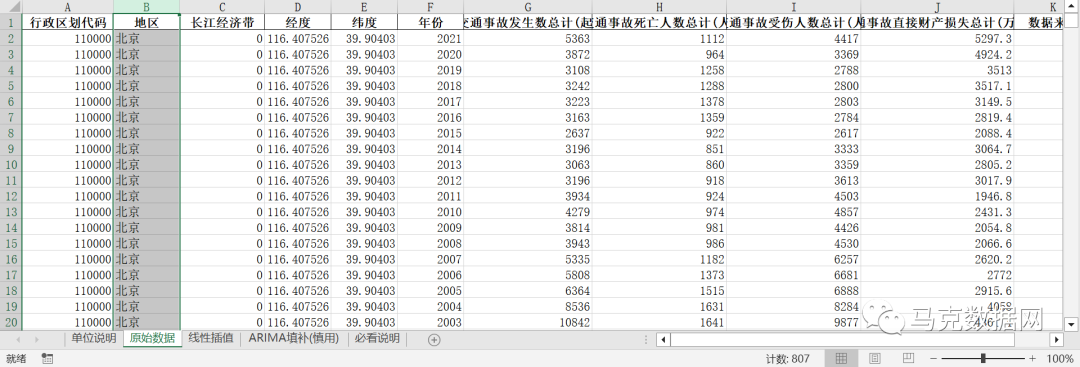Adjust the zoom slider handle
The width and height of the screenshot is (1080, 367).
coord(983,359)
